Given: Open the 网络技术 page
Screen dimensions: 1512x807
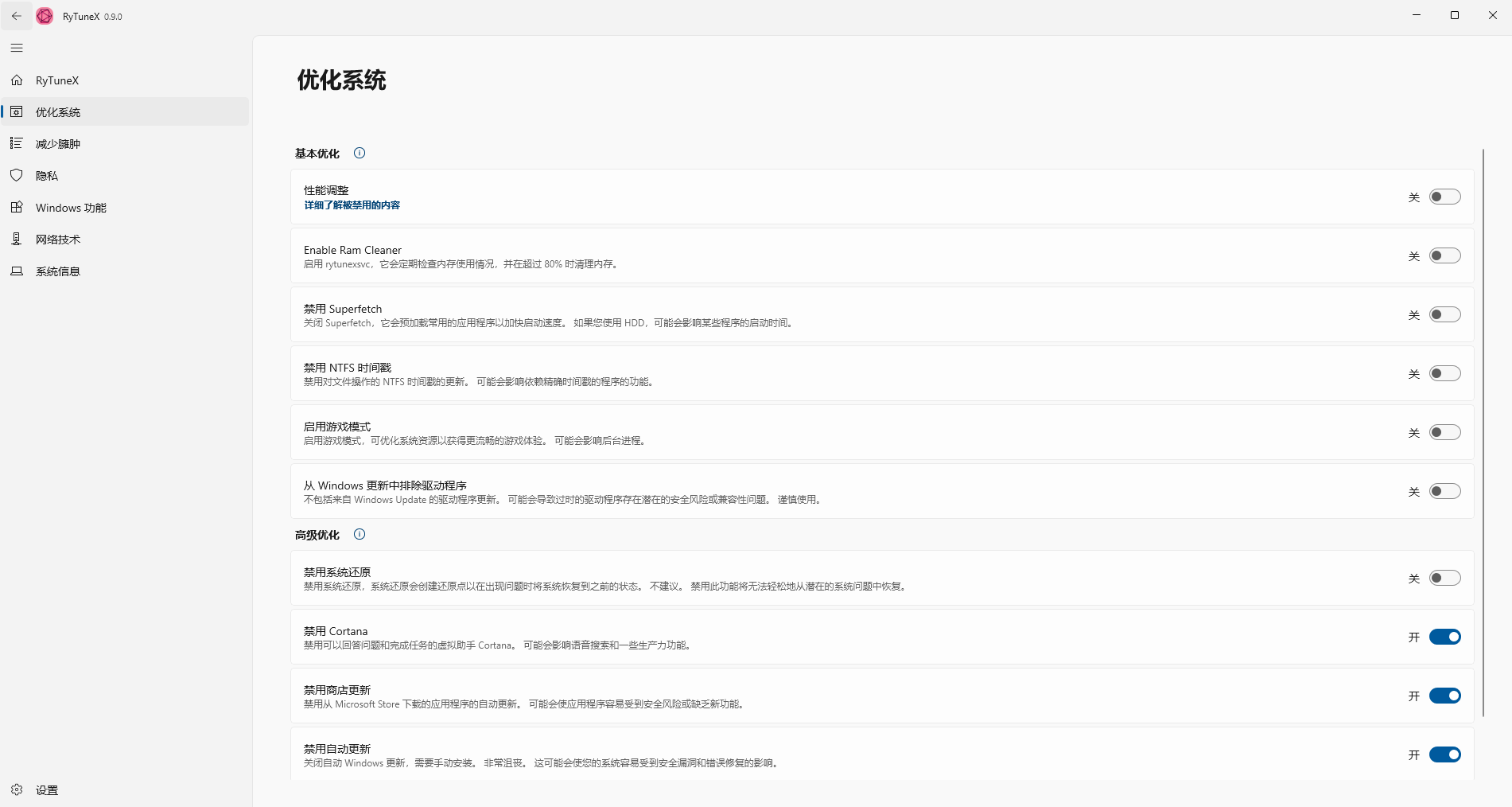Looking at the screenshot, I should click(126, 240).
